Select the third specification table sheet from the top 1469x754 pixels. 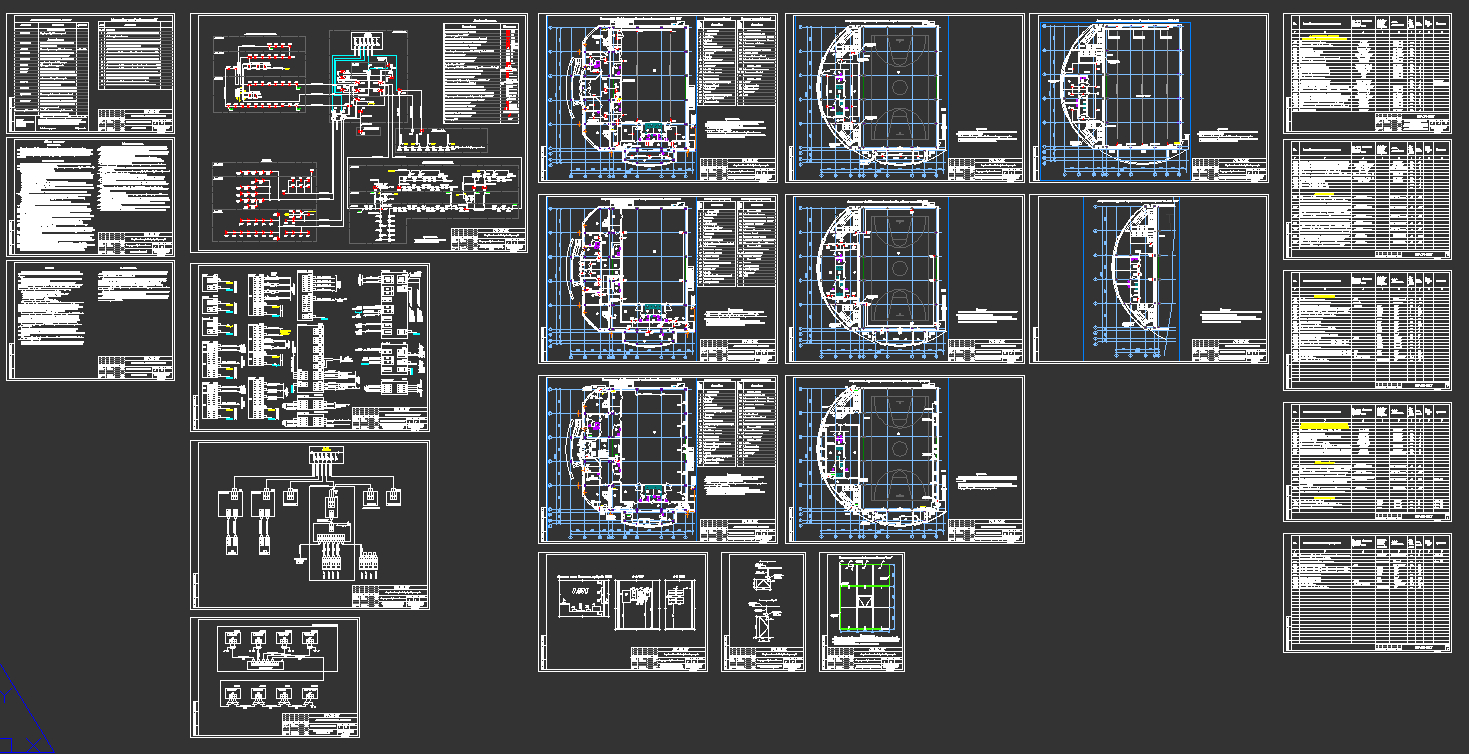coord(1367,331)
